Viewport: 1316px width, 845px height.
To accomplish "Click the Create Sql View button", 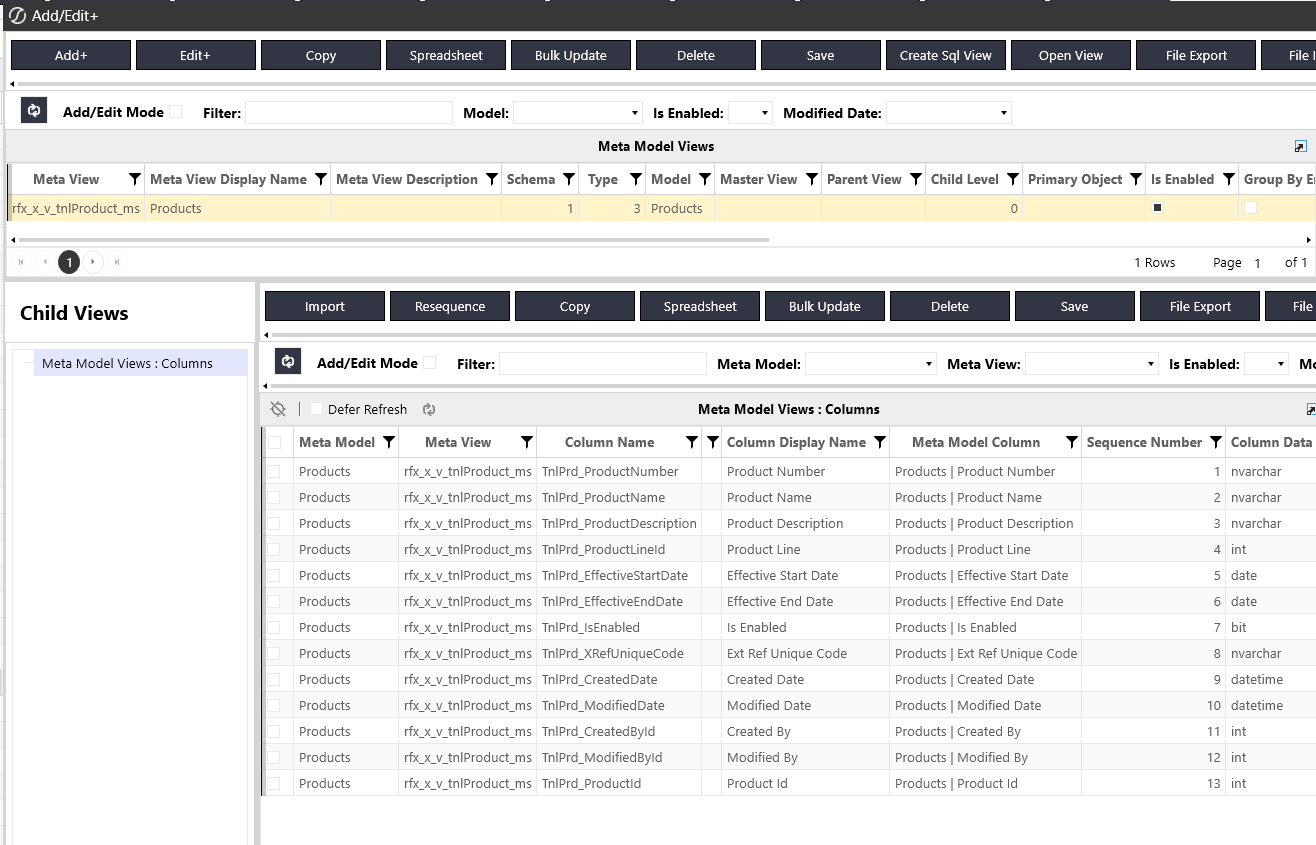I will point(945,55).
